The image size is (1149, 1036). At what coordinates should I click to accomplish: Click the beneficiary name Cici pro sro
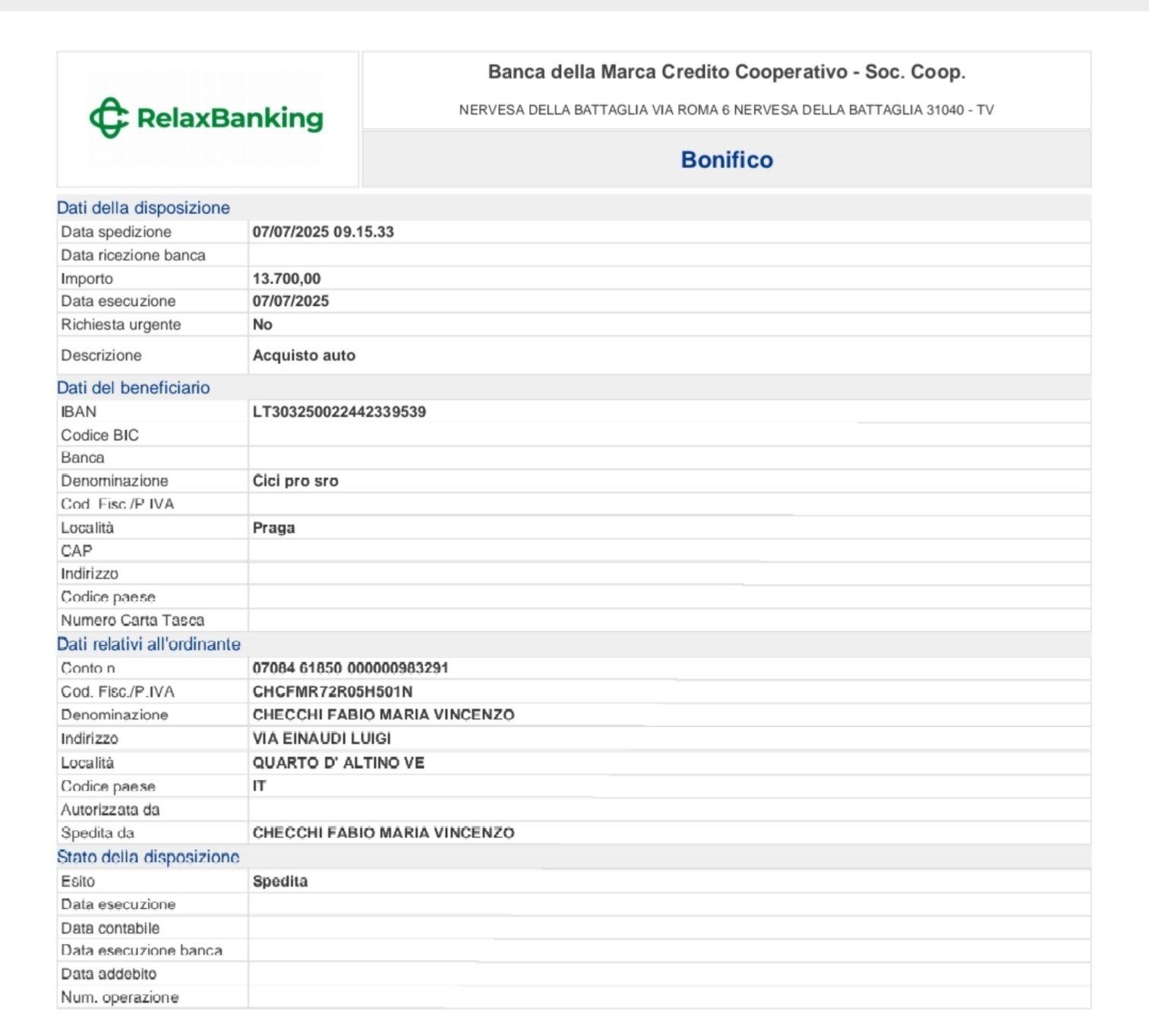[295, 481]
